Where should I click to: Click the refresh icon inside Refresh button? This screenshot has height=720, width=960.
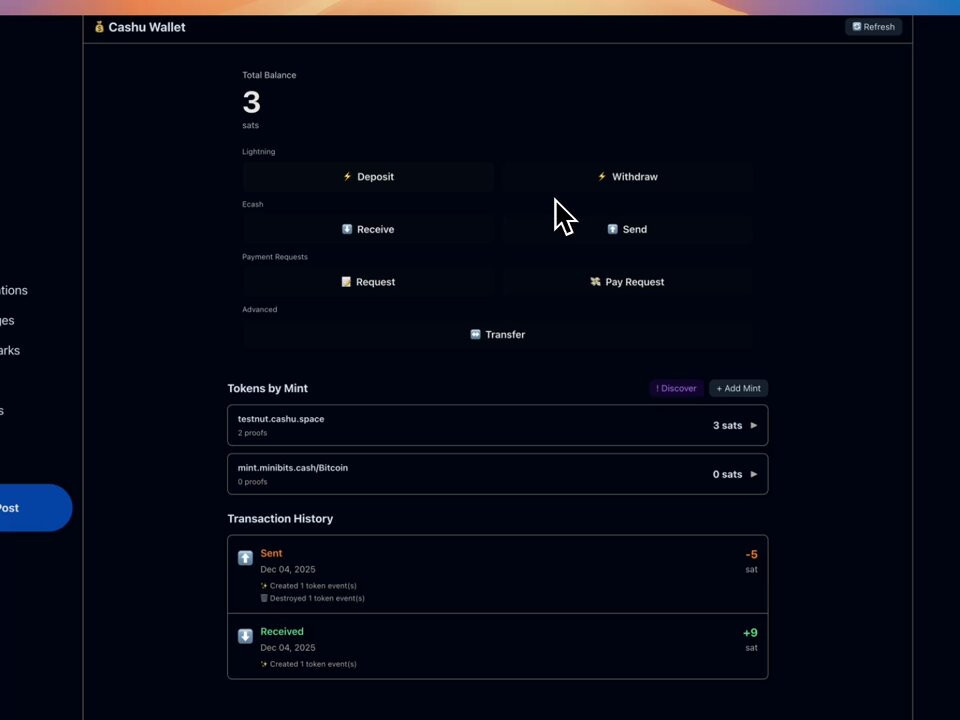click(857, 26)
